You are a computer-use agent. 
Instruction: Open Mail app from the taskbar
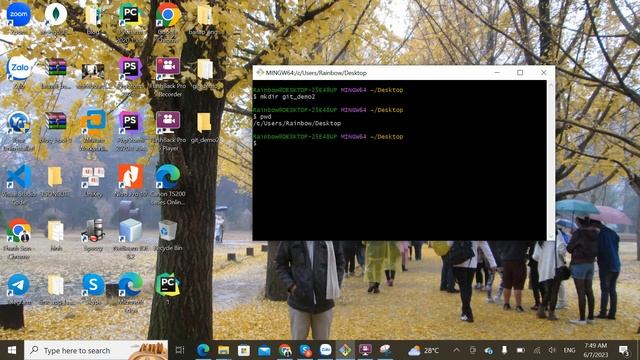(x=264, y=350)
